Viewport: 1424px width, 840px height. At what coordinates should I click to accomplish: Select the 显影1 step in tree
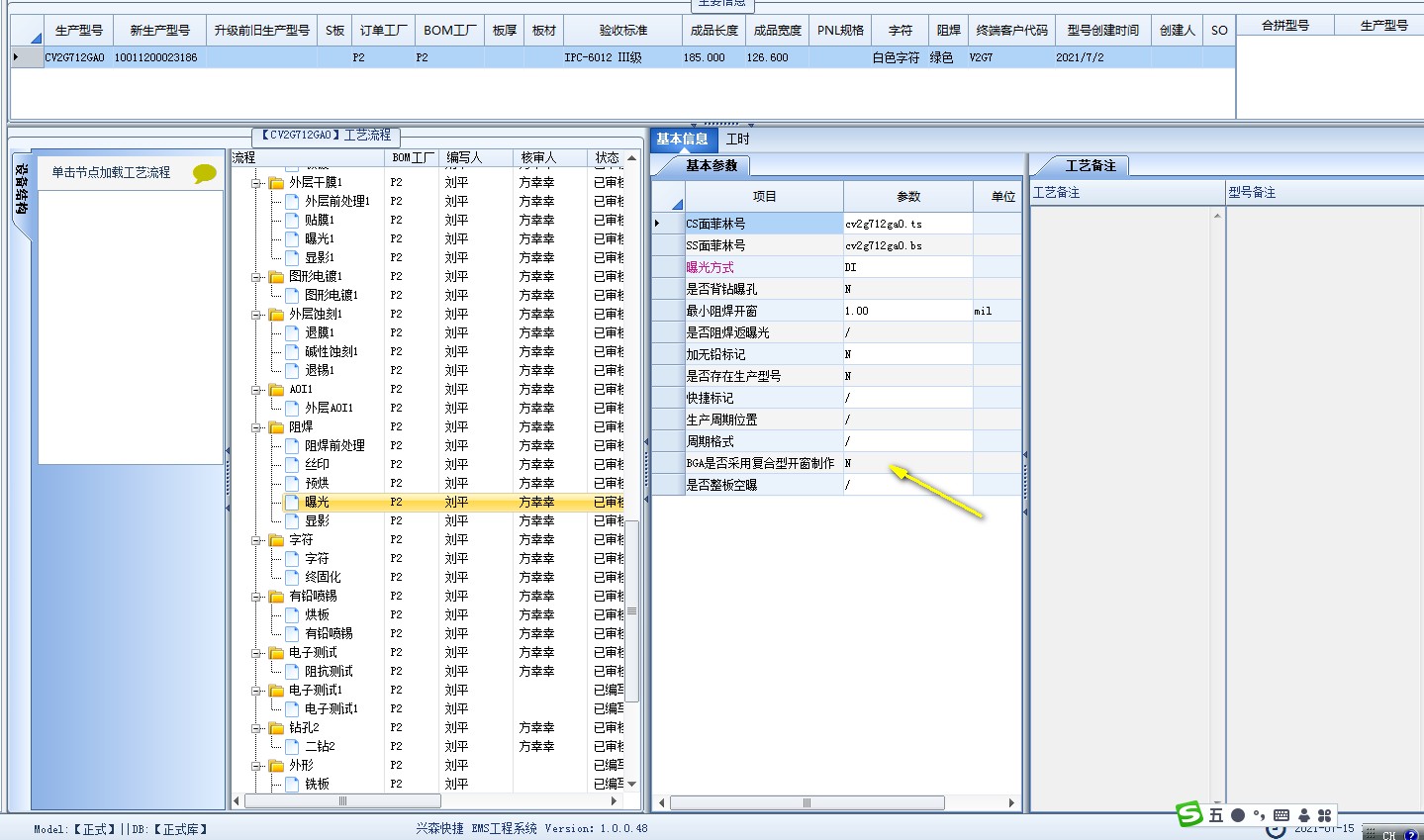(x=320, y=257)
